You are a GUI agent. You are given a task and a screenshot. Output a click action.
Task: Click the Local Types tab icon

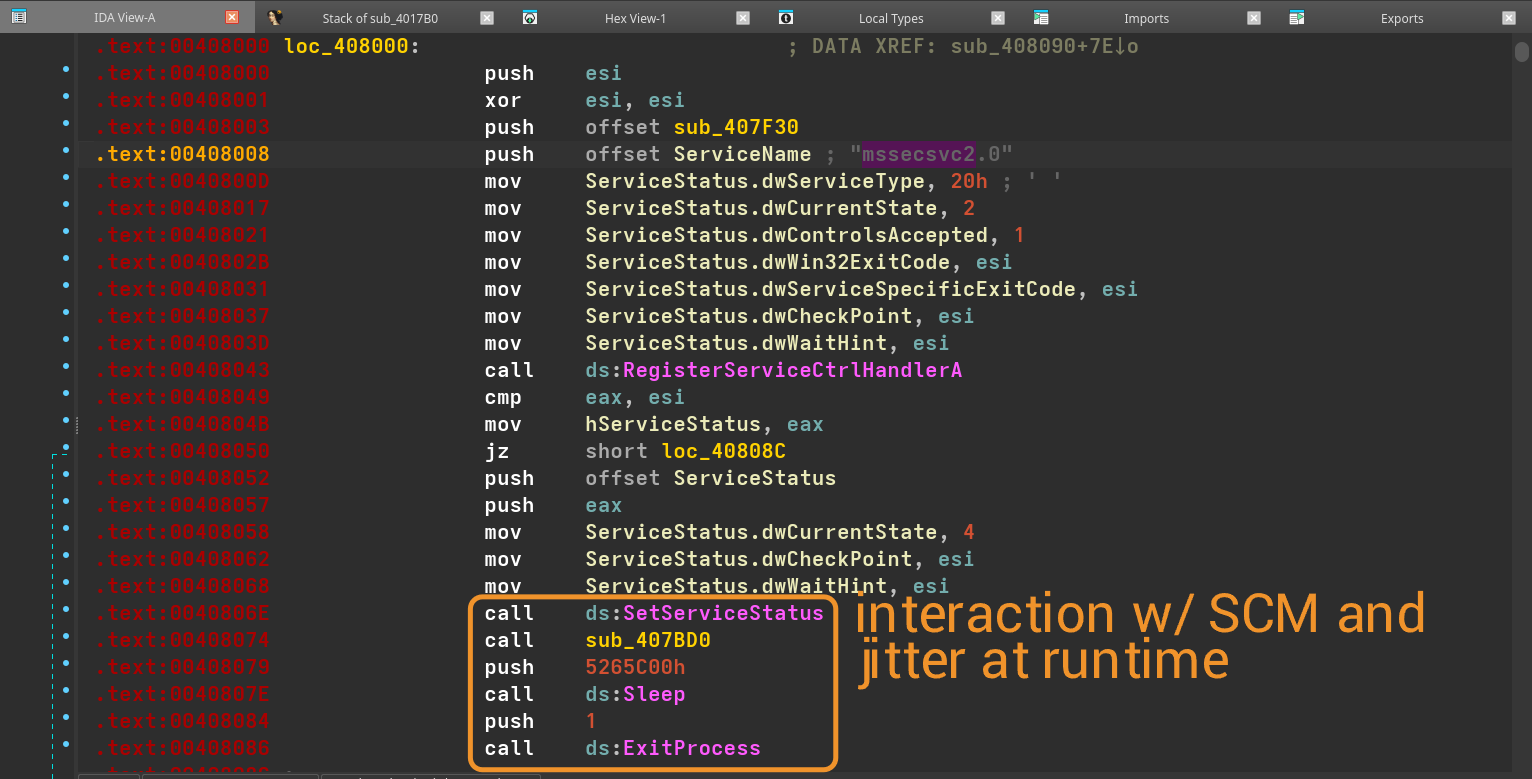click(786, 17)
